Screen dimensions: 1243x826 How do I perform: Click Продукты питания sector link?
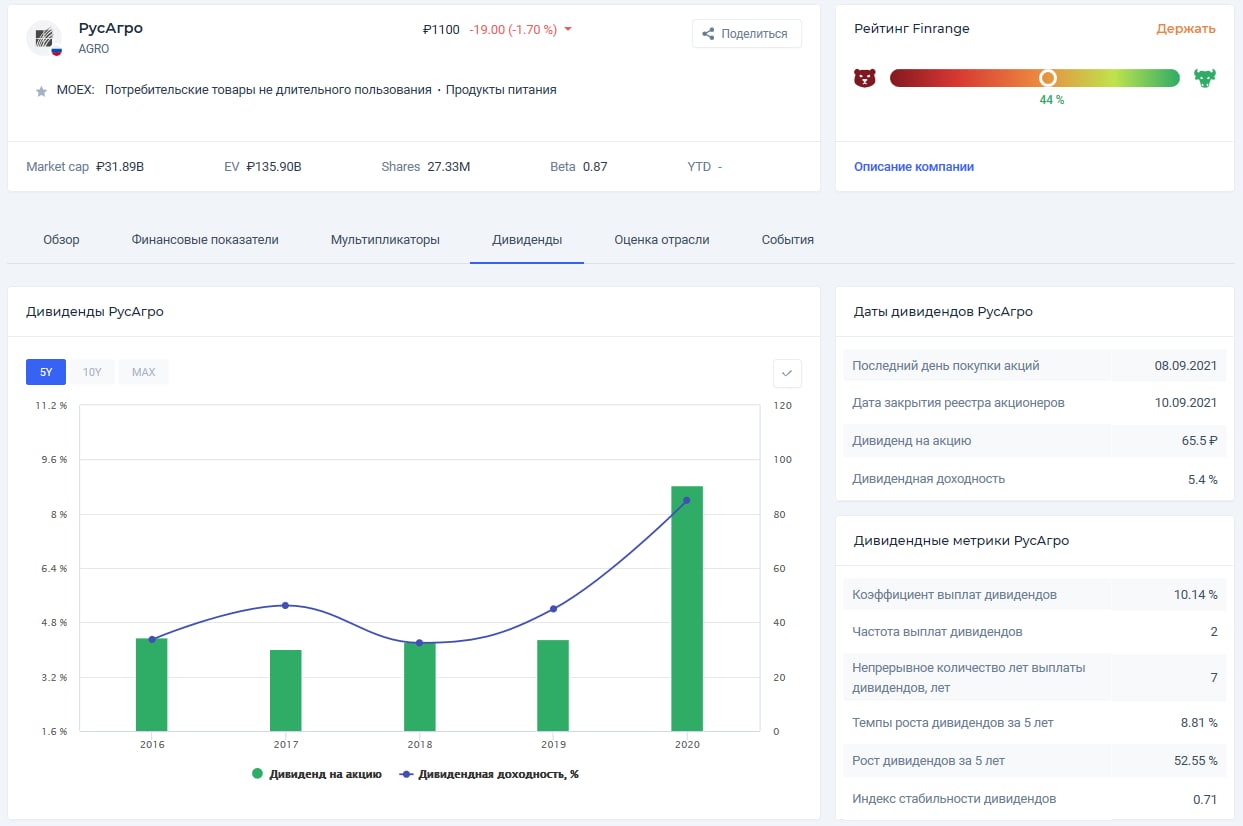[501, 90]
